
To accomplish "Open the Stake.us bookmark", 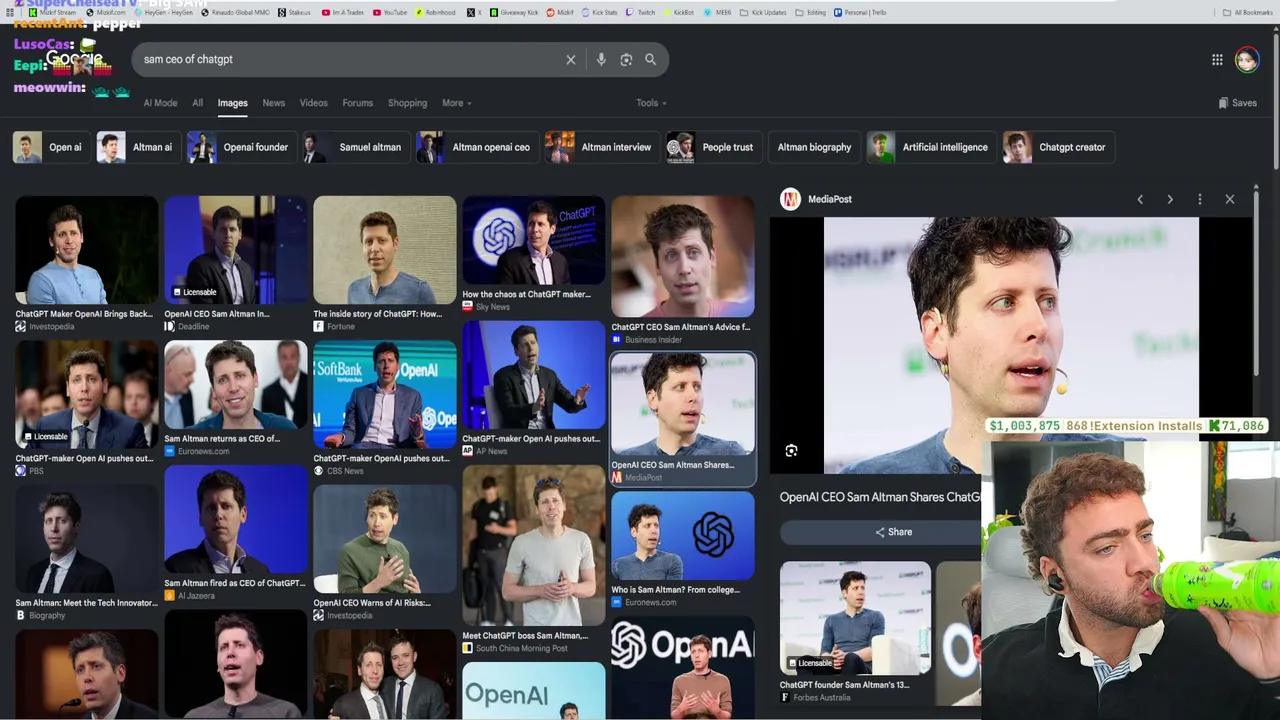I will (294, 13).
